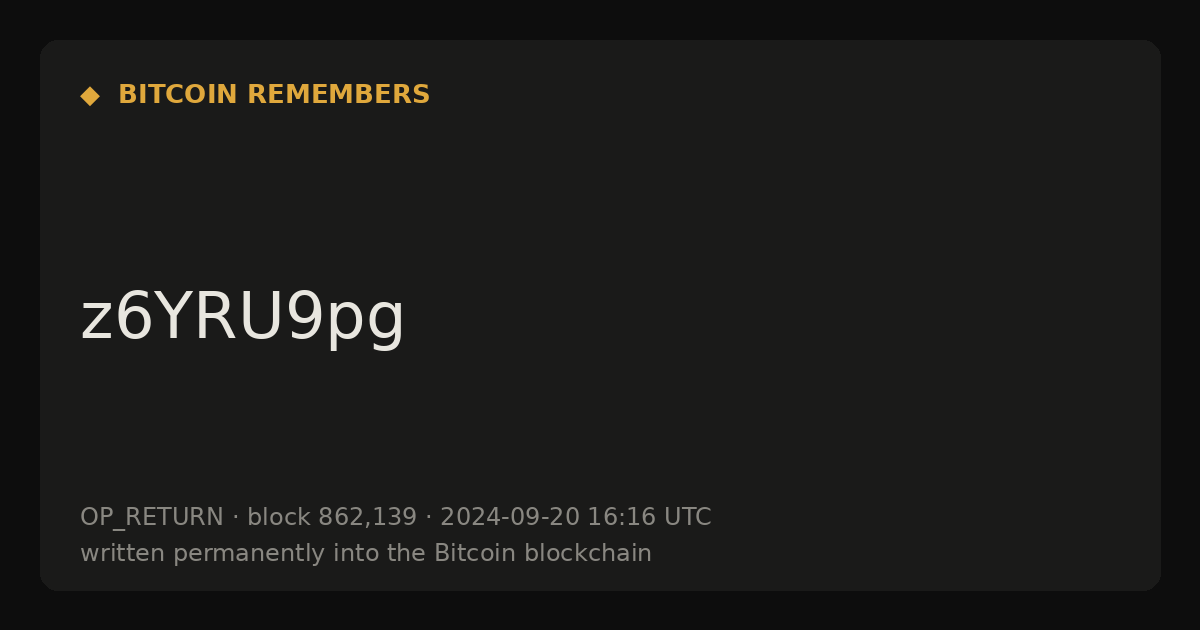Select the message text z6YRU9pg
Screen dimensions: 1200x630
click(242, 318)
